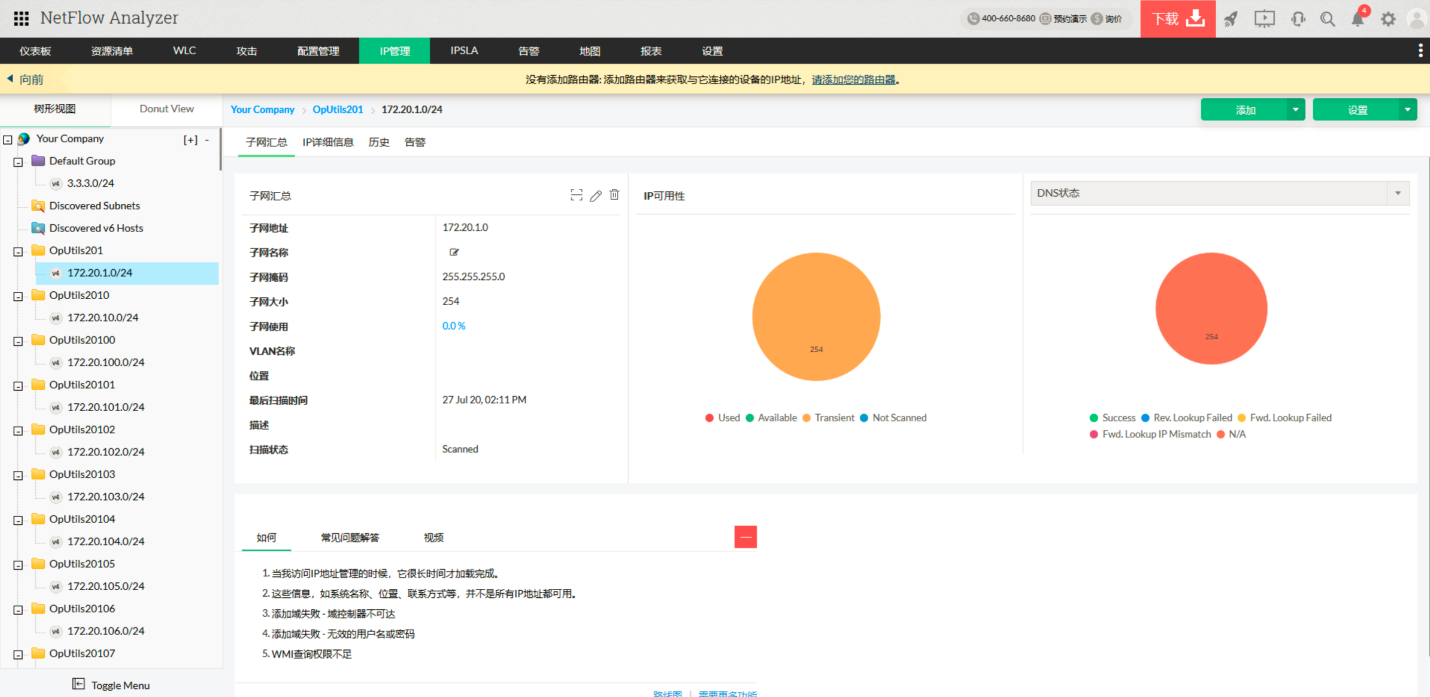Collapse the OpUtils20100 node
Image resolution: width=1430 pixels, height=697 pixels.
pyautogui.click(x=18, y=341)
